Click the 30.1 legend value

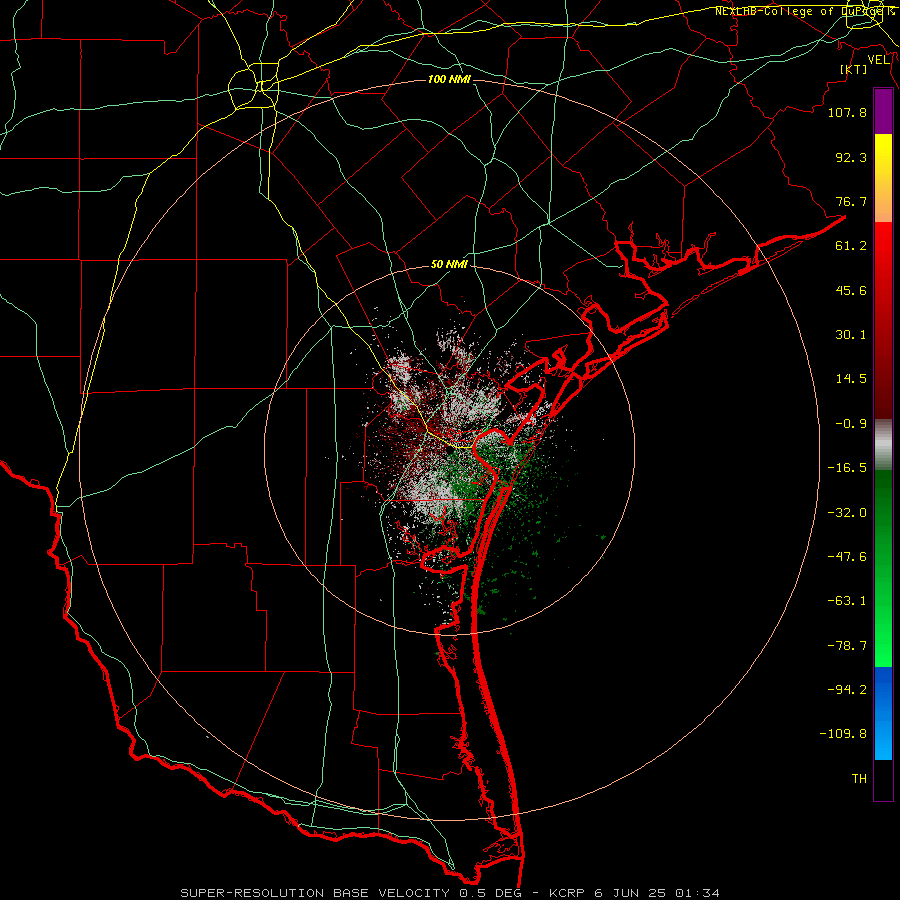pyautogui.click(x=851, y=335)
